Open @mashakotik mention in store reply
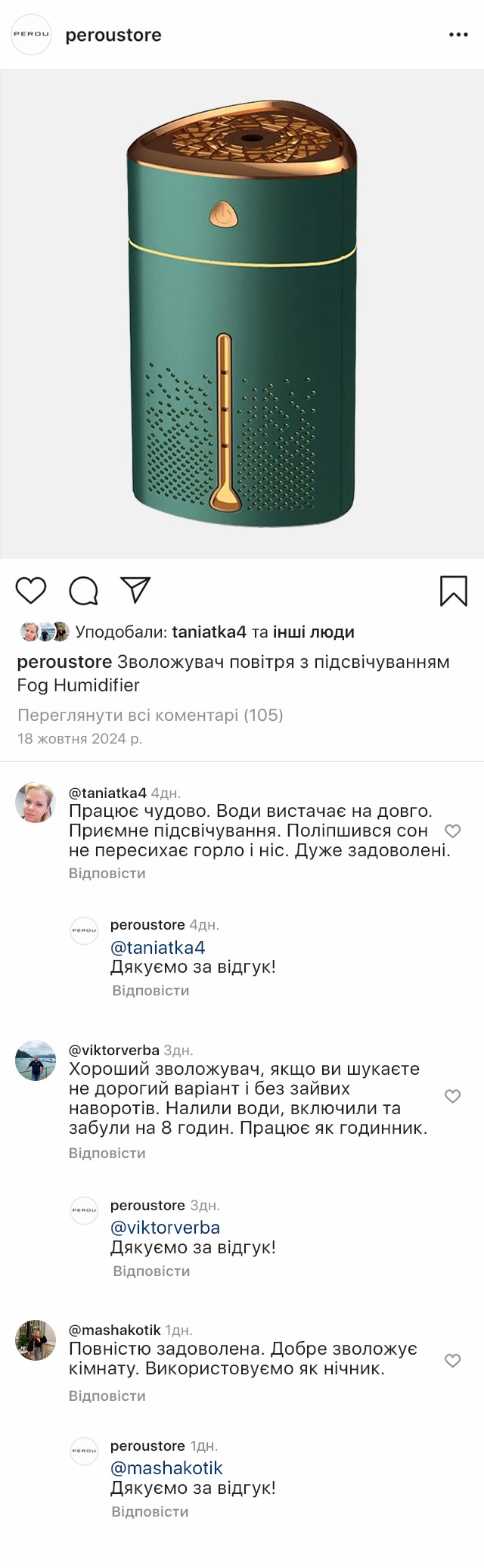The image size is (484, 1568). (x=166, y=1468)
